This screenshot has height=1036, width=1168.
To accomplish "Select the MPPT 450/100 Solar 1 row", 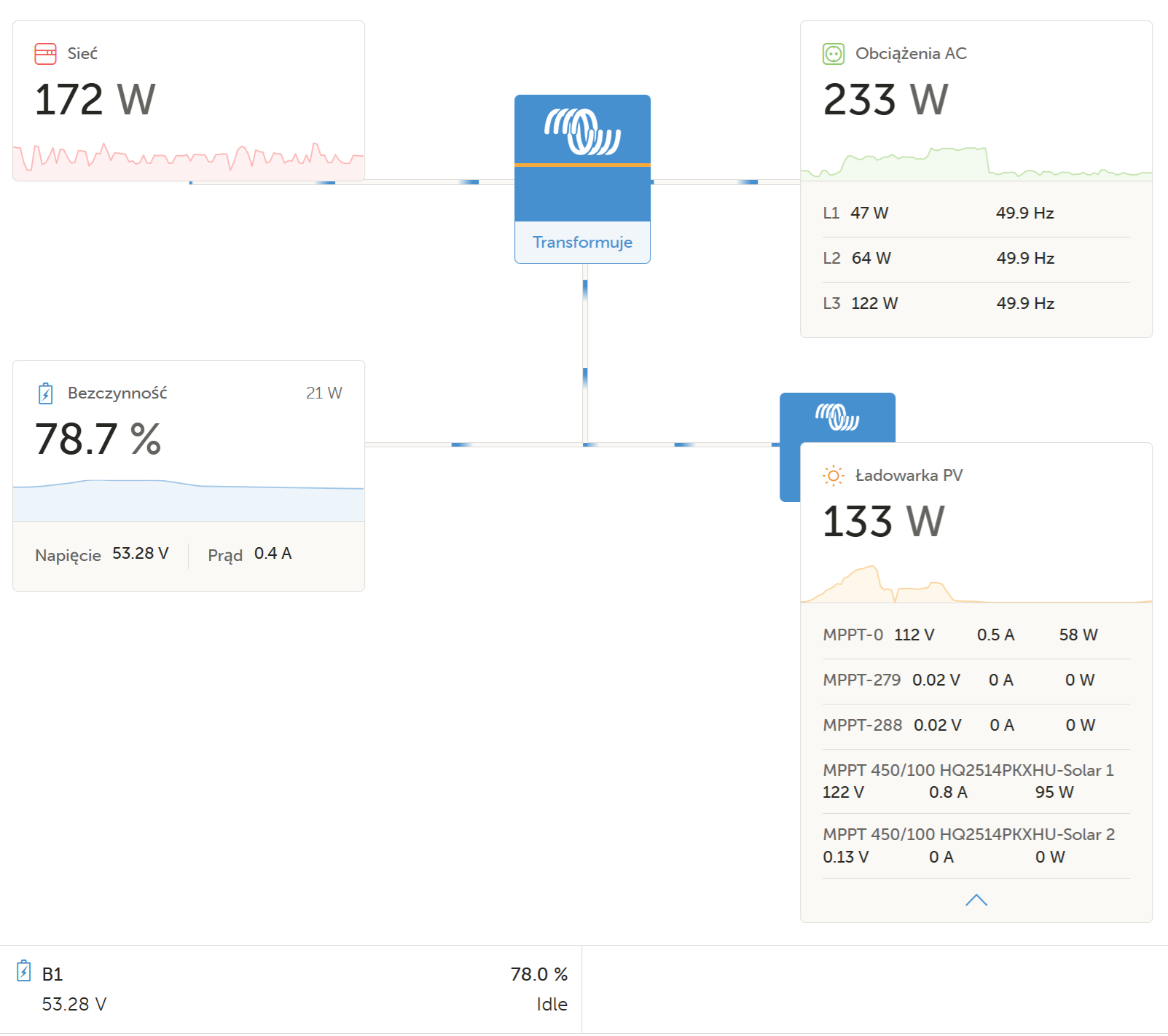I will [976, 781].
